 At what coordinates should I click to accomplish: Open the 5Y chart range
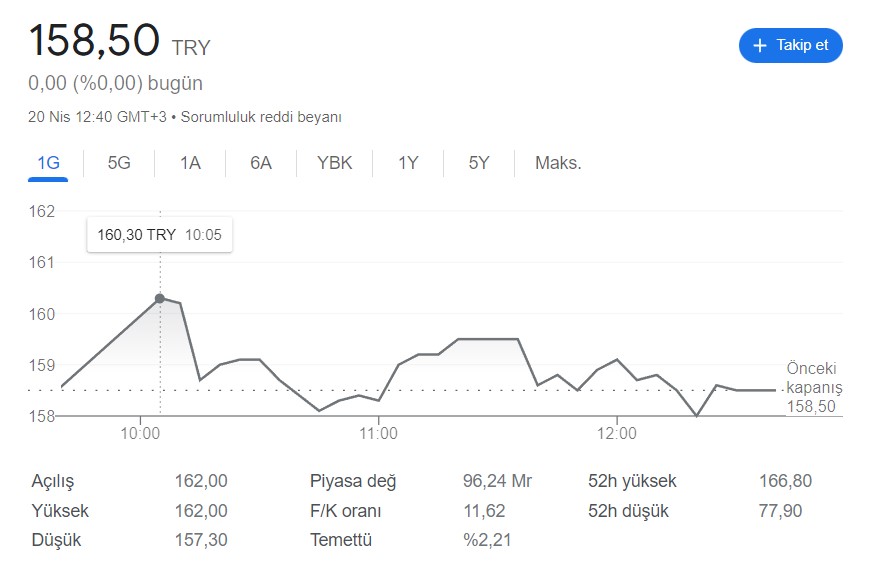click(x=479, y=163)
